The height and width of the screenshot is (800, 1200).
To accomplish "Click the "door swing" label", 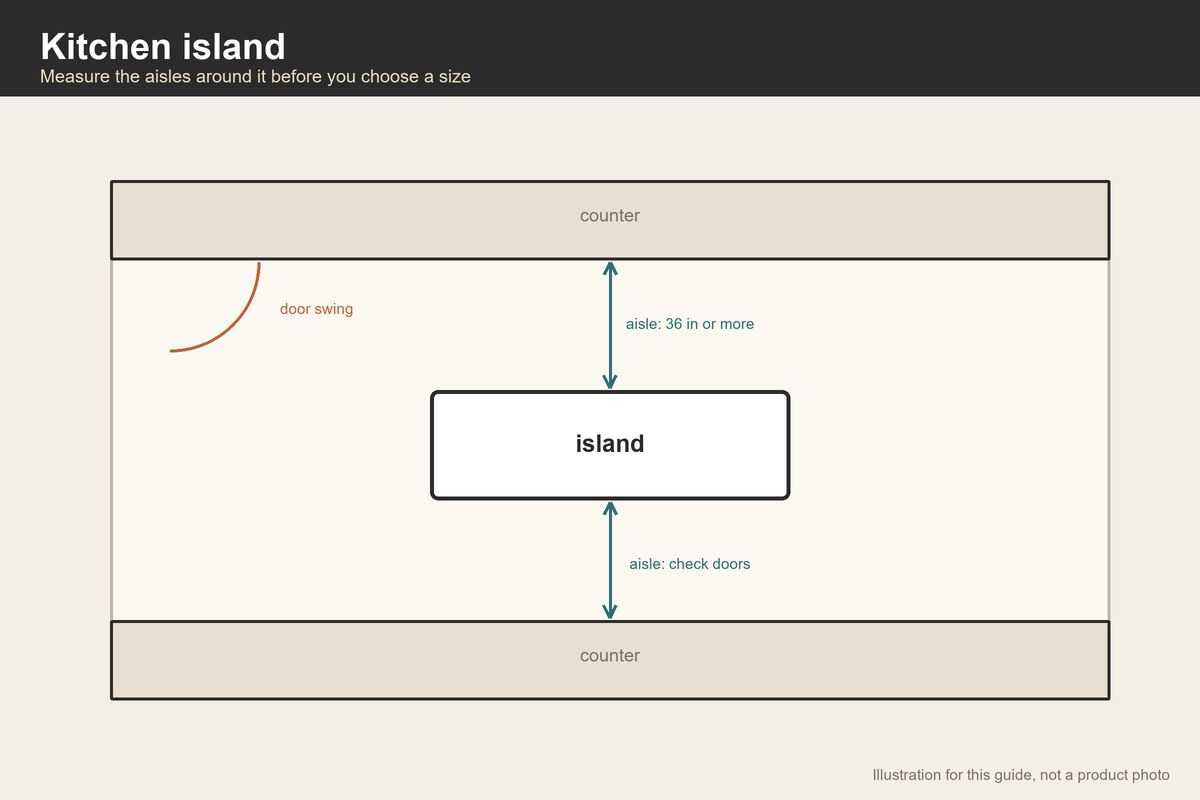I will coord(316,309).
